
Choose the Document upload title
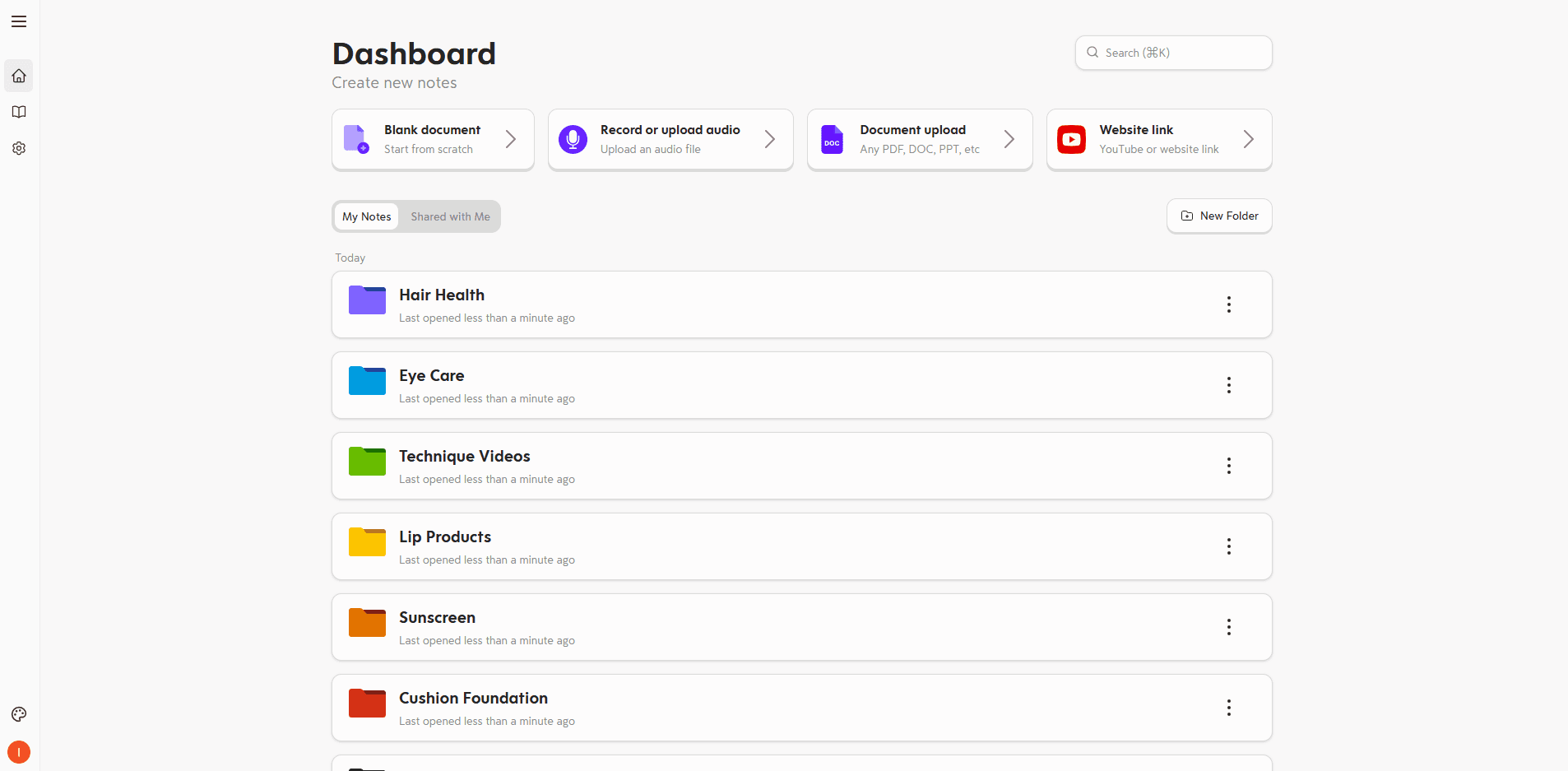pos(913,130)
